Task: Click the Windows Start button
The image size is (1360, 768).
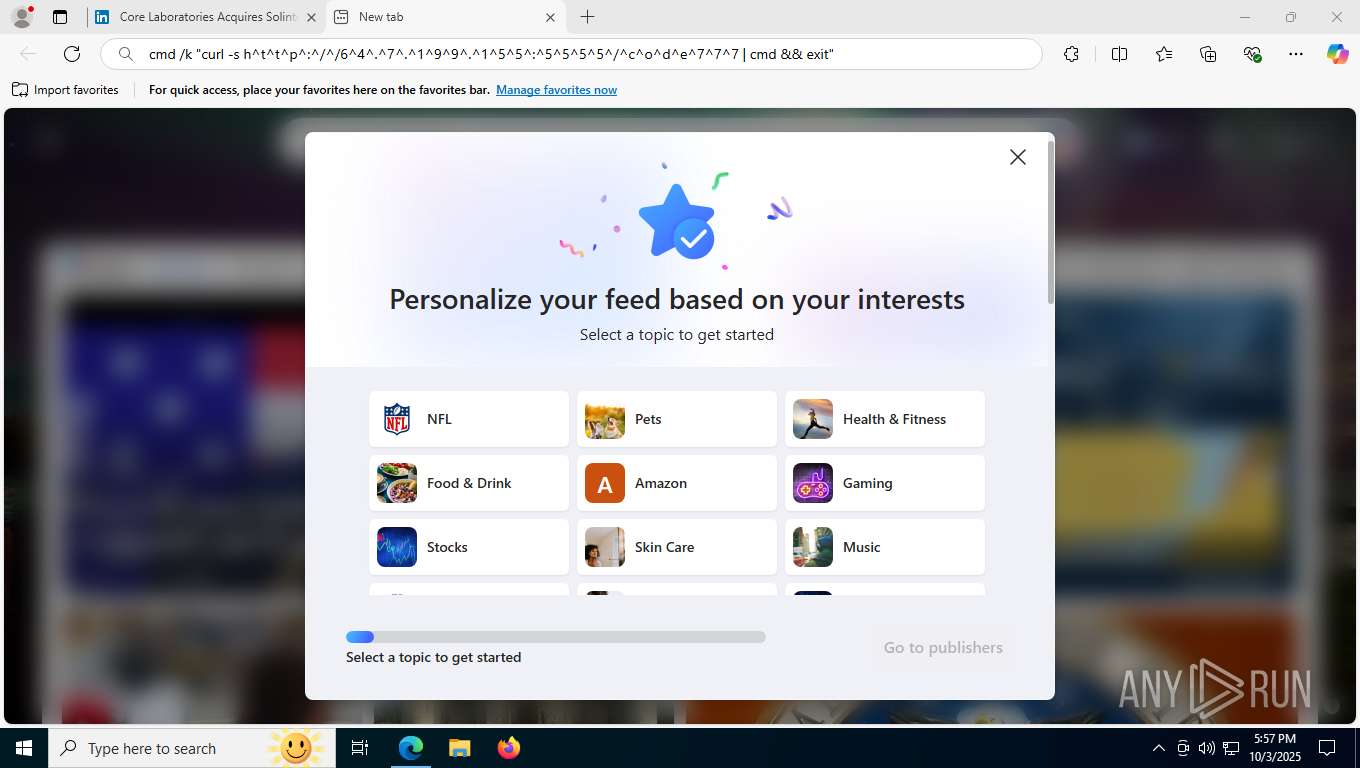Action: (24, 748)
